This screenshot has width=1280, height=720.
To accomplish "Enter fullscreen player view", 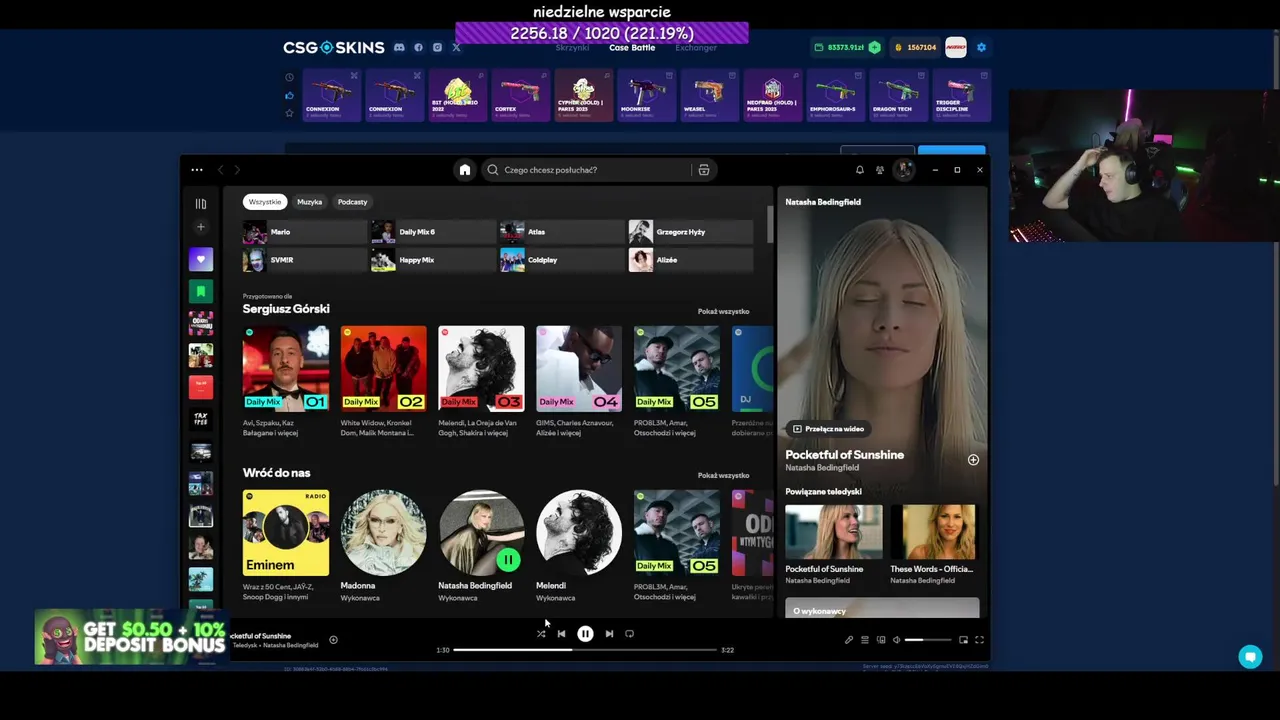I will tap(979, 640).
